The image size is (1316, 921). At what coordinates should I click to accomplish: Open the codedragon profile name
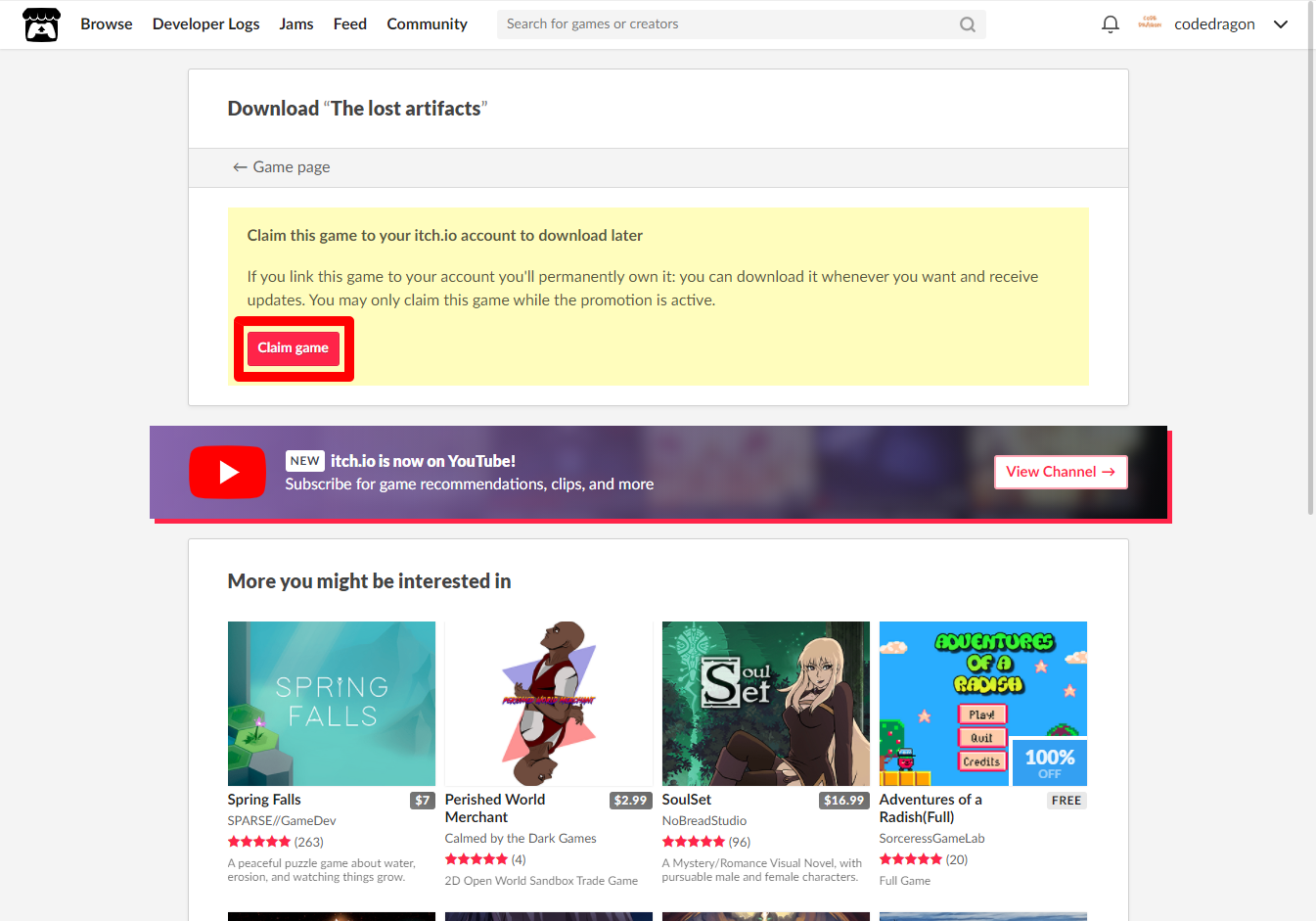(x=1214, y=24)
